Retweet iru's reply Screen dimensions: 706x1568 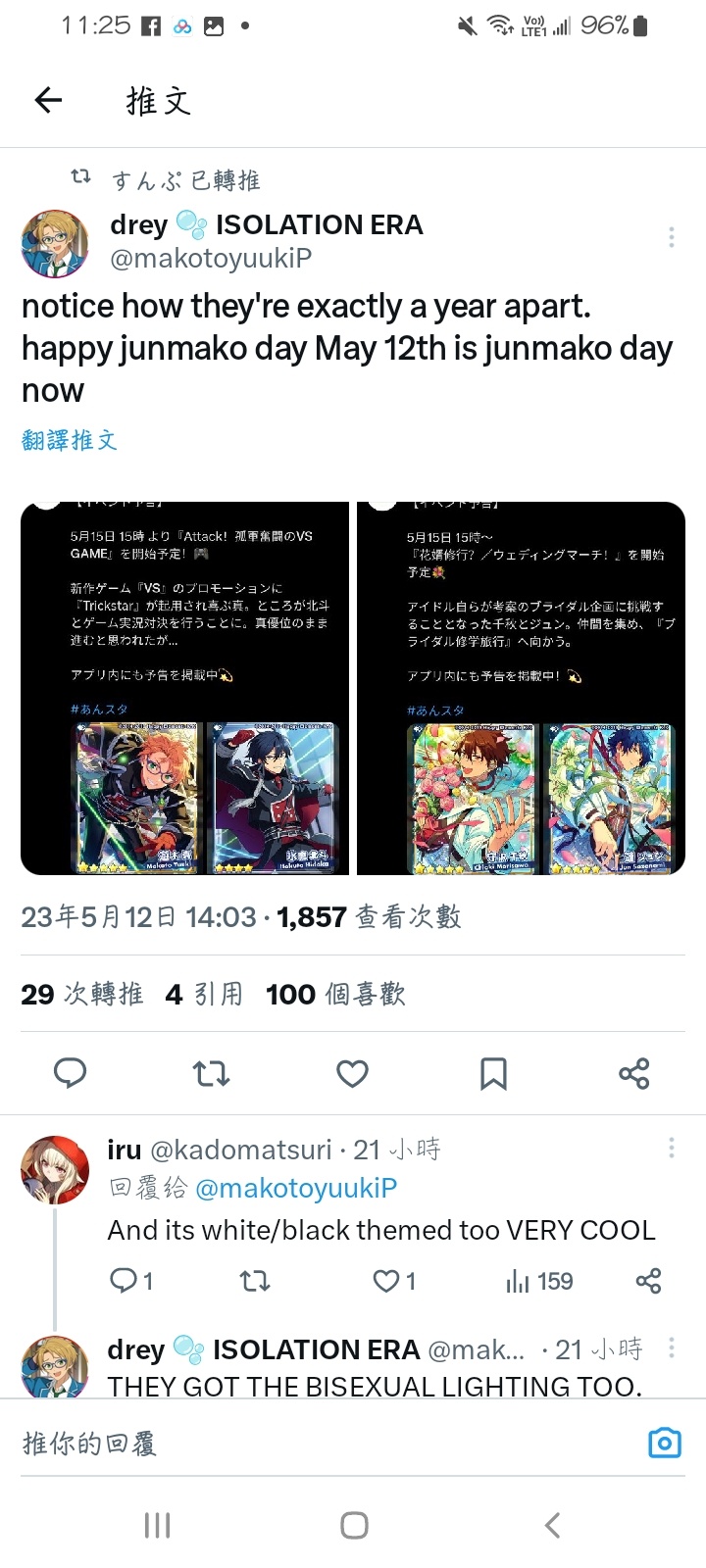[x=255, y=1281]
